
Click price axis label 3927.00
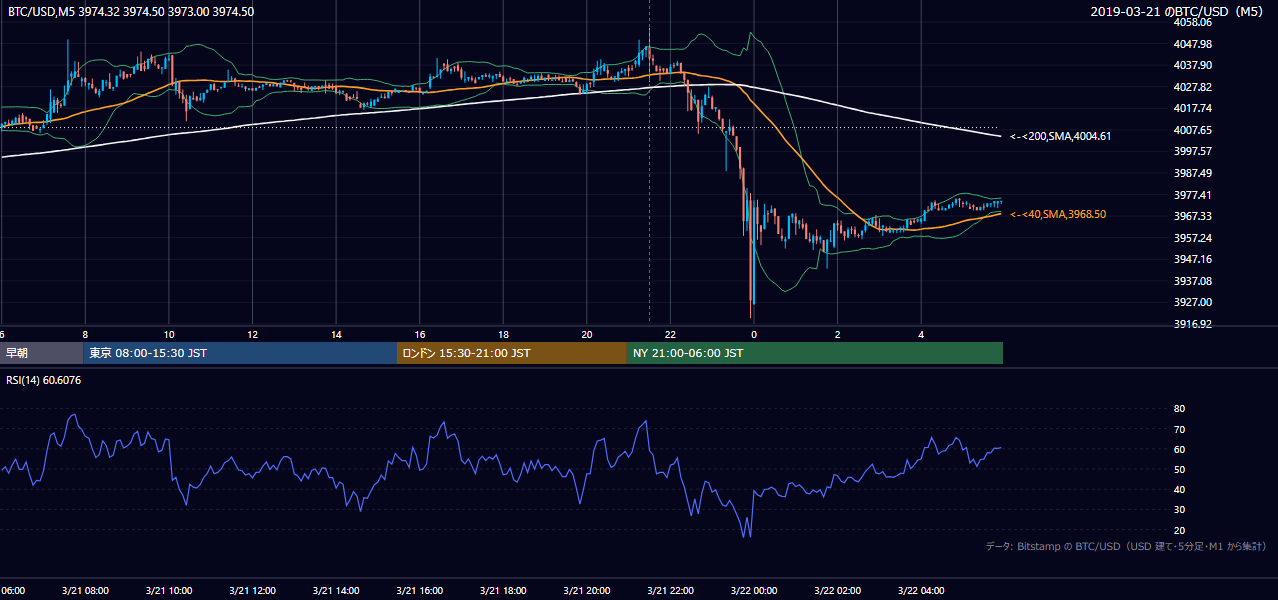[x=1193, y=302]
